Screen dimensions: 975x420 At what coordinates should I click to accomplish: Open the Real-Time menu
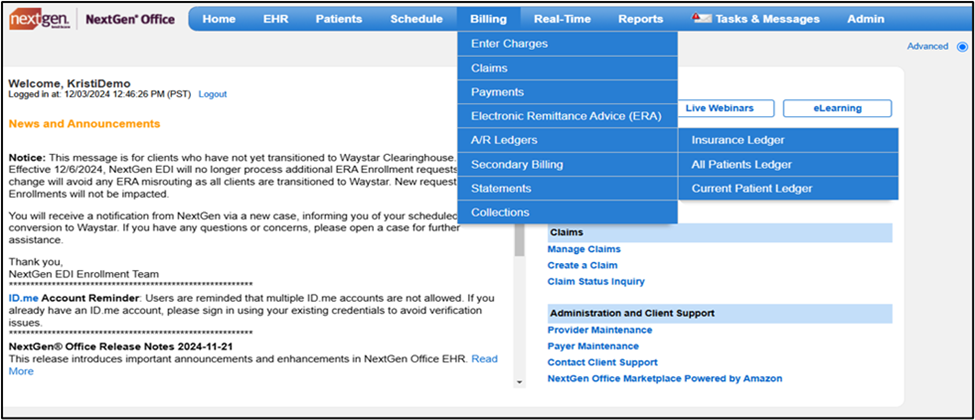point(562,19)
